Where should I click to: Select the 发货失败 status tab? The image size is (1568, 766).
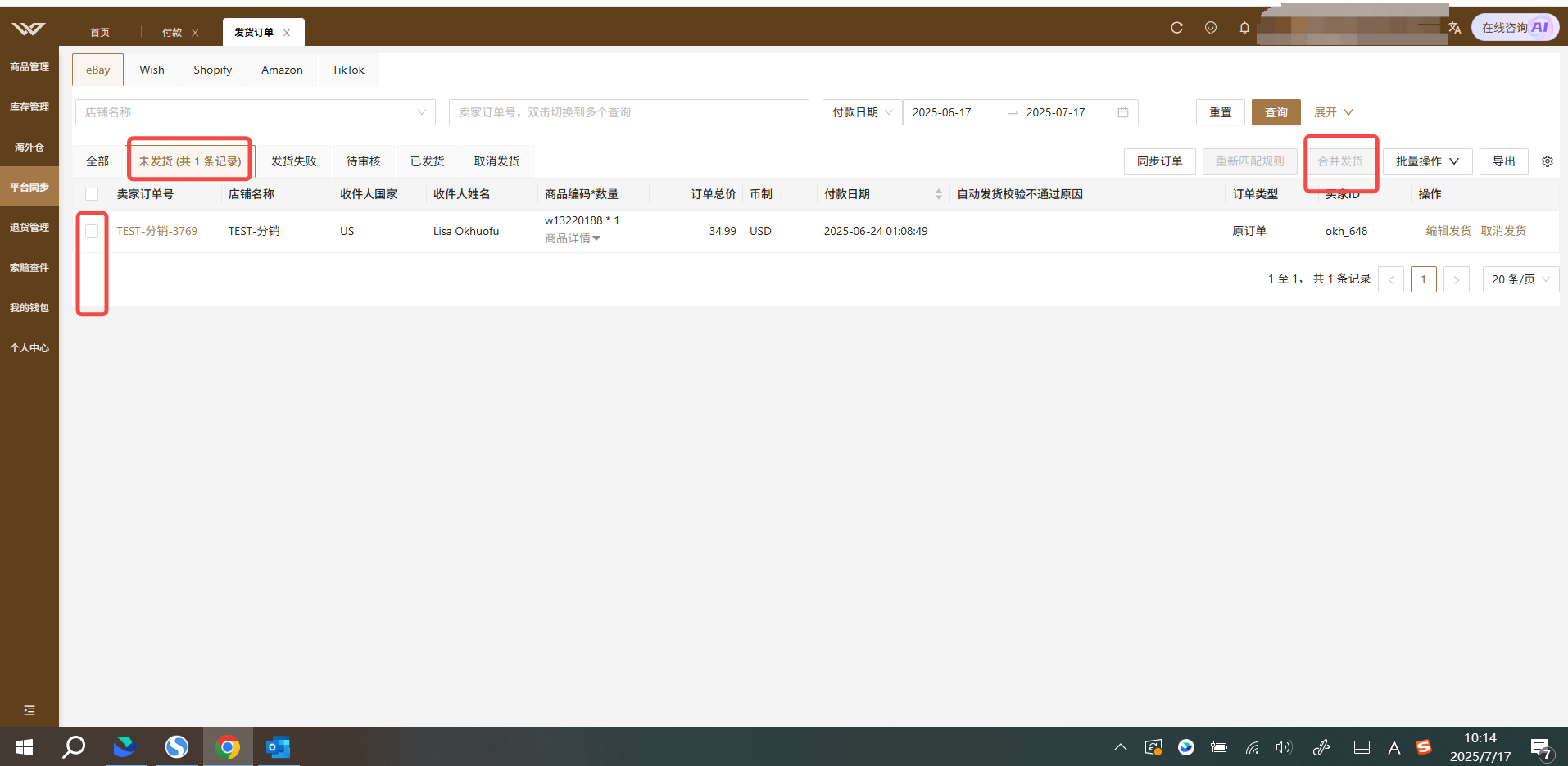point(293,161)
